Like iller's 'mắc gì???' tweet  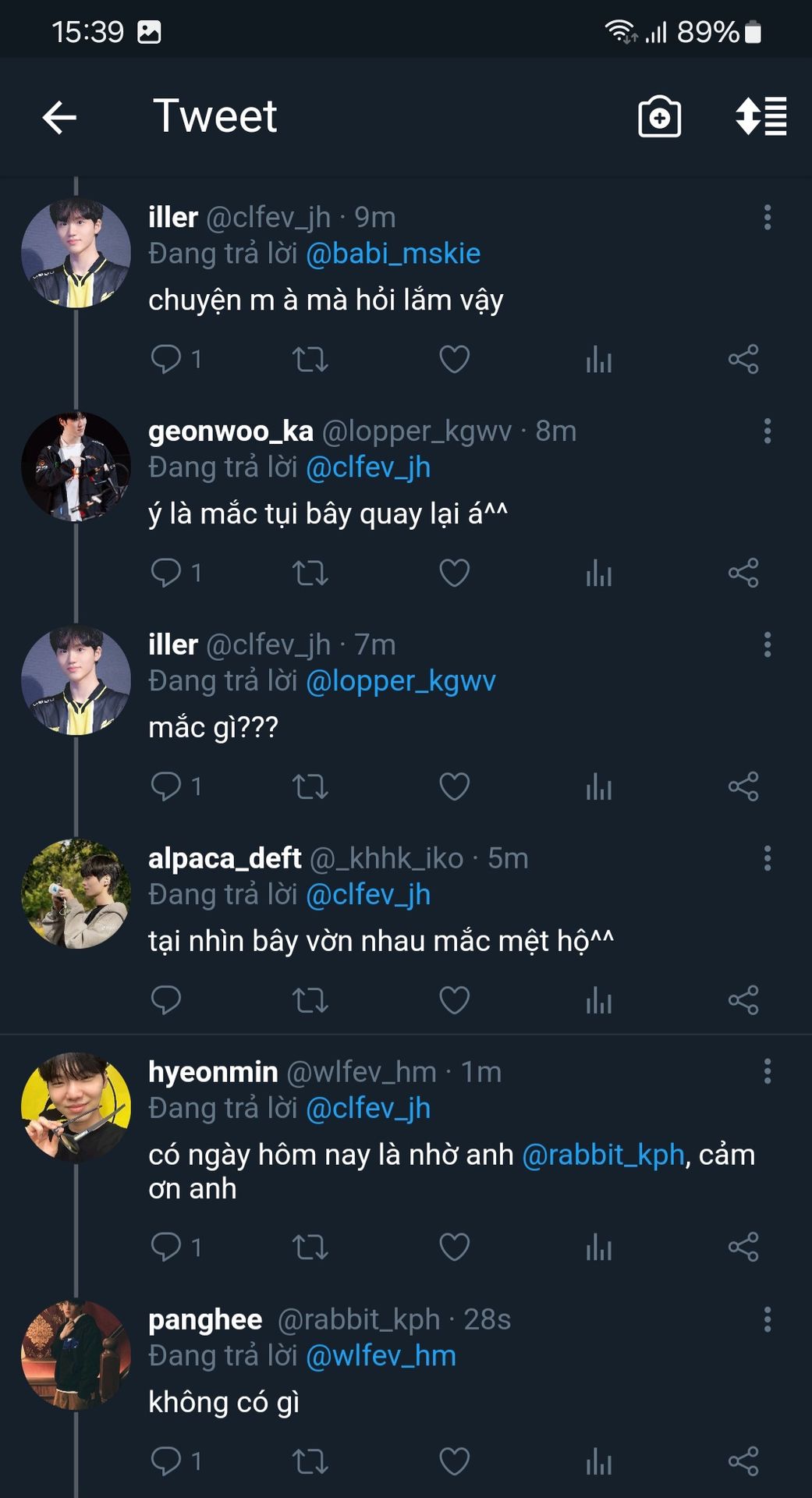pos(454,786)
